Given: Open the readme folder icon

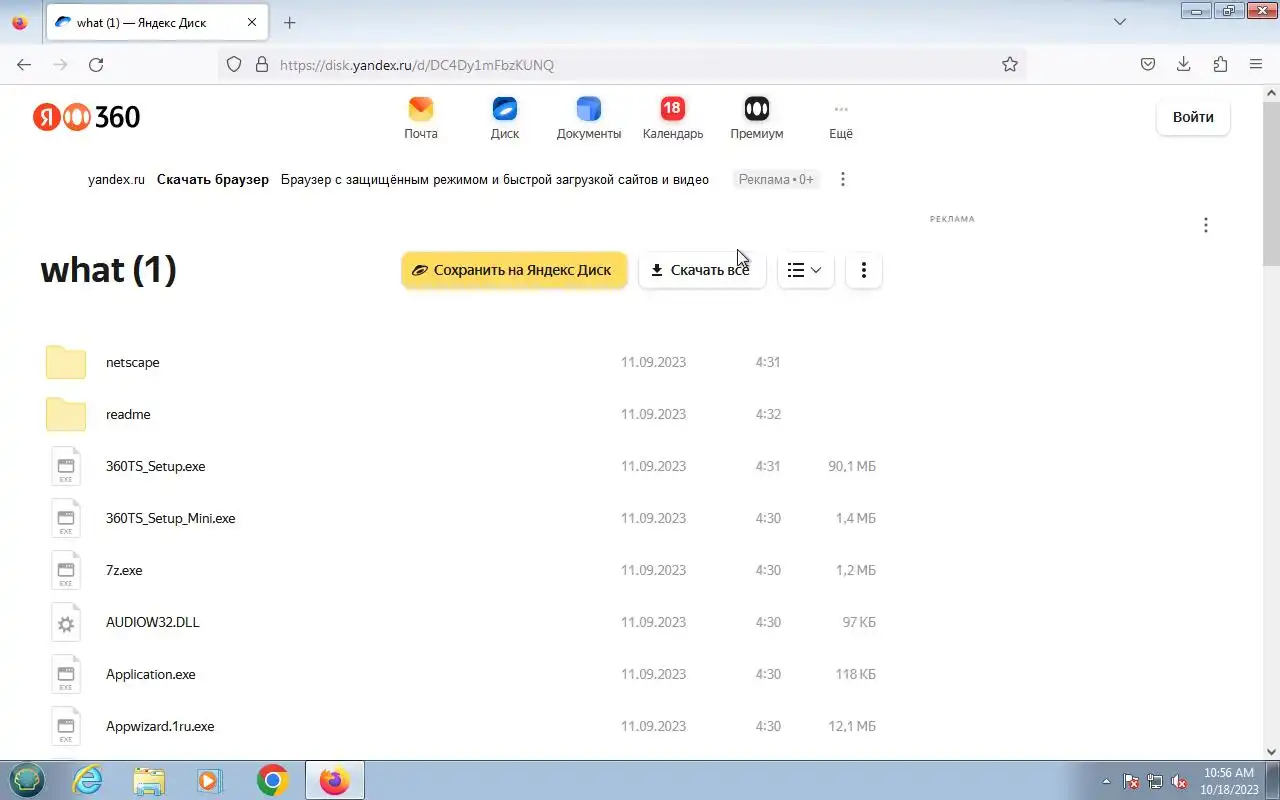Looking at the screenshot, I should (x=66, y=414).
